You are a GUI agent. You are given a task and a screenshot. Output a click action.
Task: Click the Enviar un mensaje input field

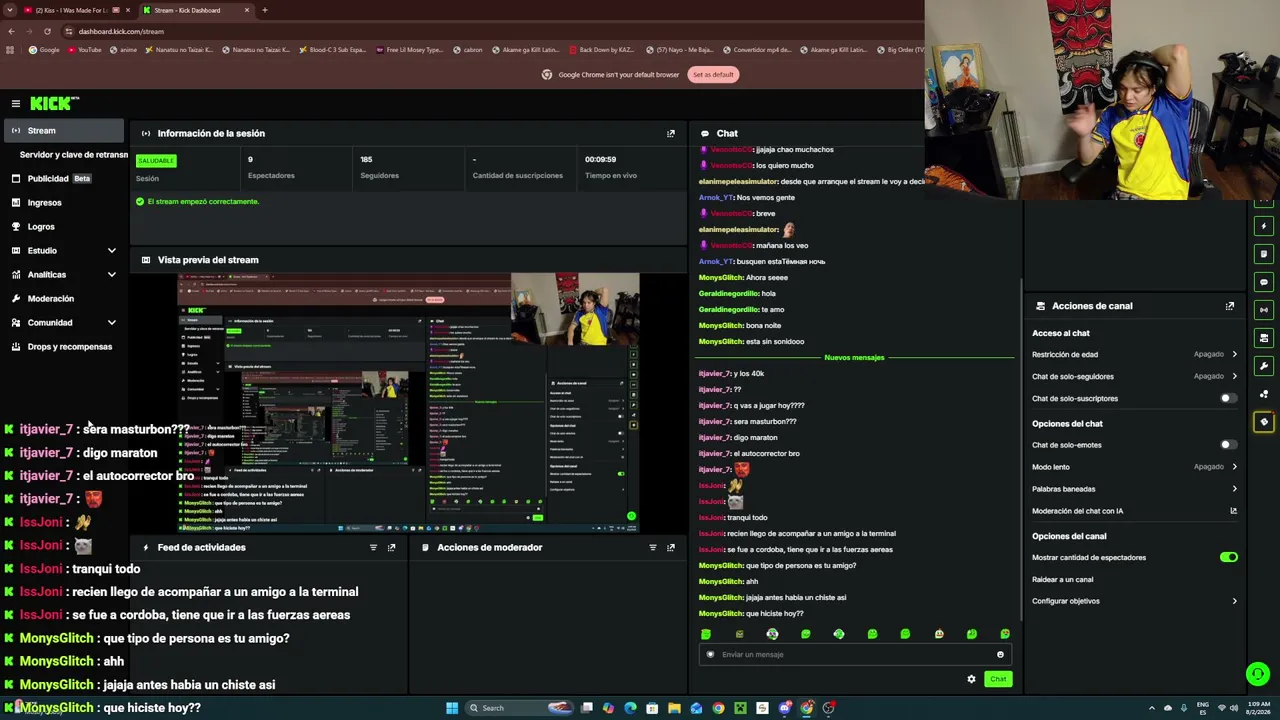coord(855,654)
